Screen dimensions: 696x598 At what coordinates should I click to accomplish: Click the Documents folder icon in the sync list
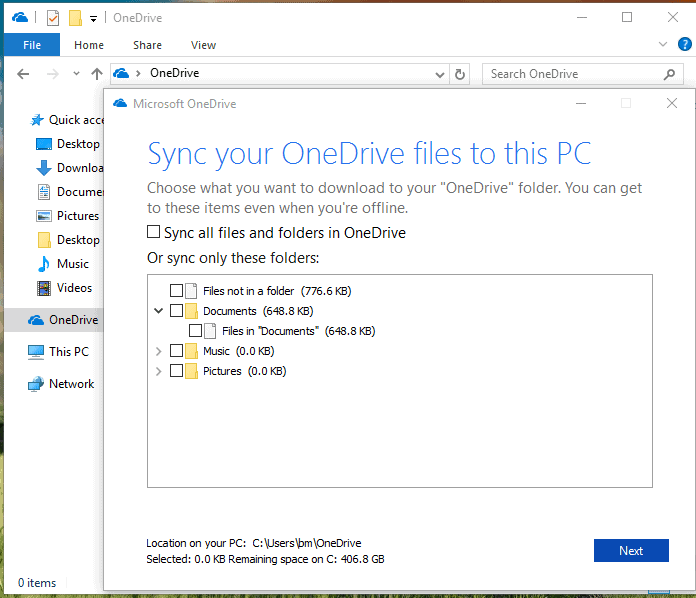click(191, 311)
